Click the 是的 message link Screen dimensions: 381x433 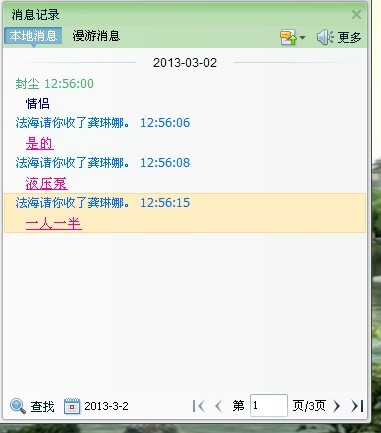pyautogui.click(x=40, y=144)
